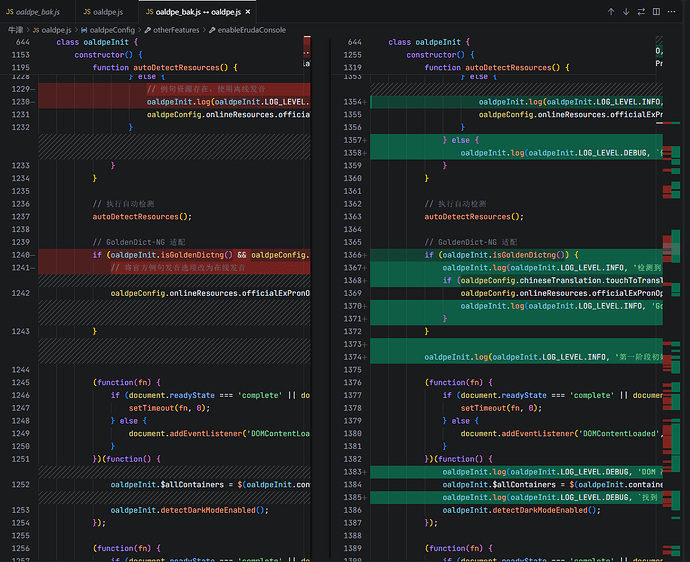Click the diff overview ruler on far right
Viewport: 690px width, 562px height.
click(672, 299)
